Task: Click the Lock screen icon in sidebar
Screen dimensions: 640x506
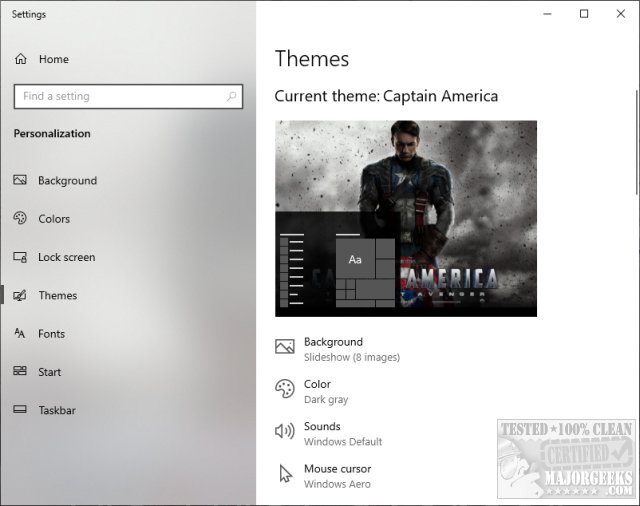Action: pos(20,257)
